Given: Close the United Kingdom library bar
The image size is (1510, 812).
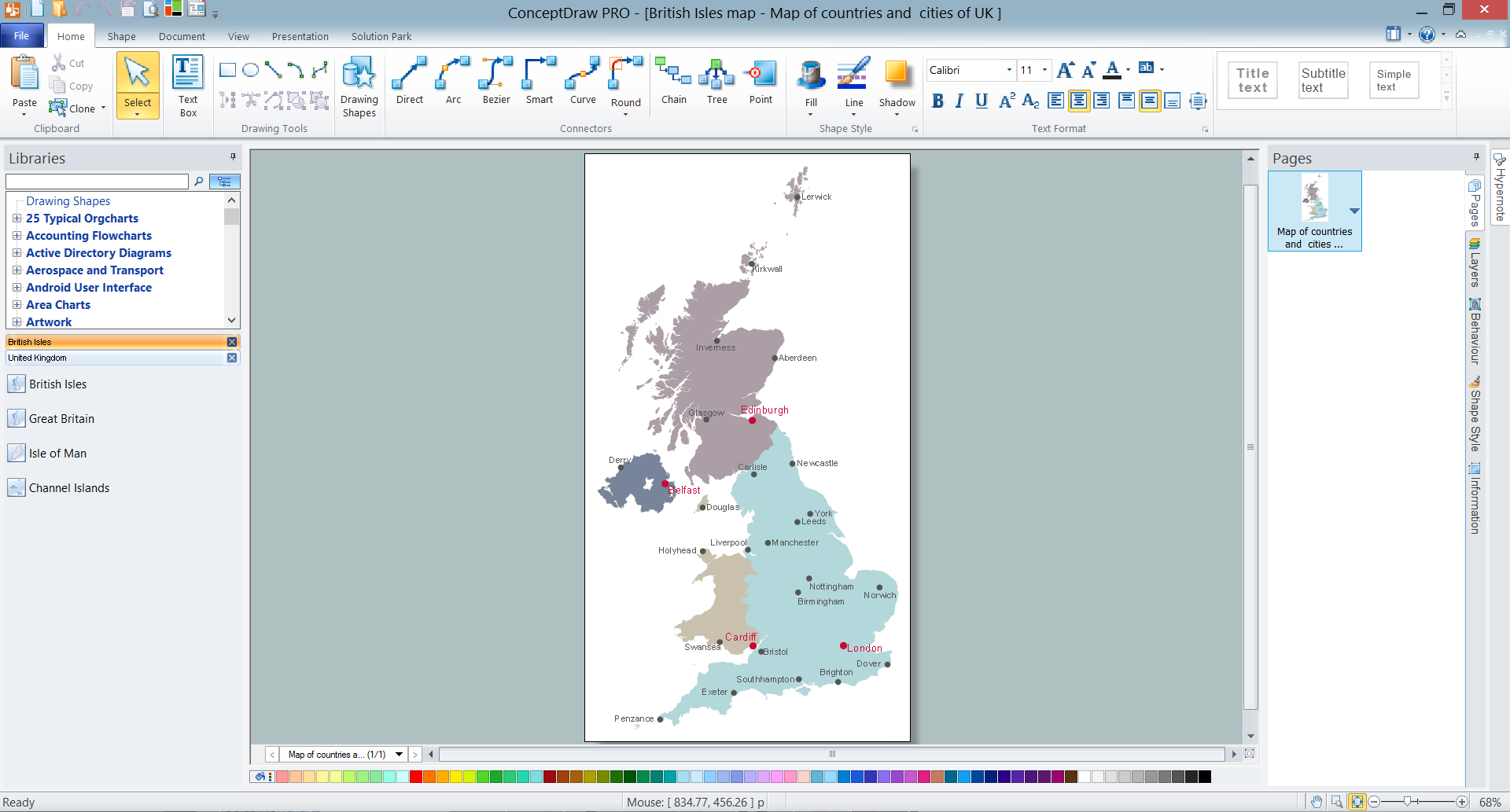Looking at the screenshot, I should 231,358.
